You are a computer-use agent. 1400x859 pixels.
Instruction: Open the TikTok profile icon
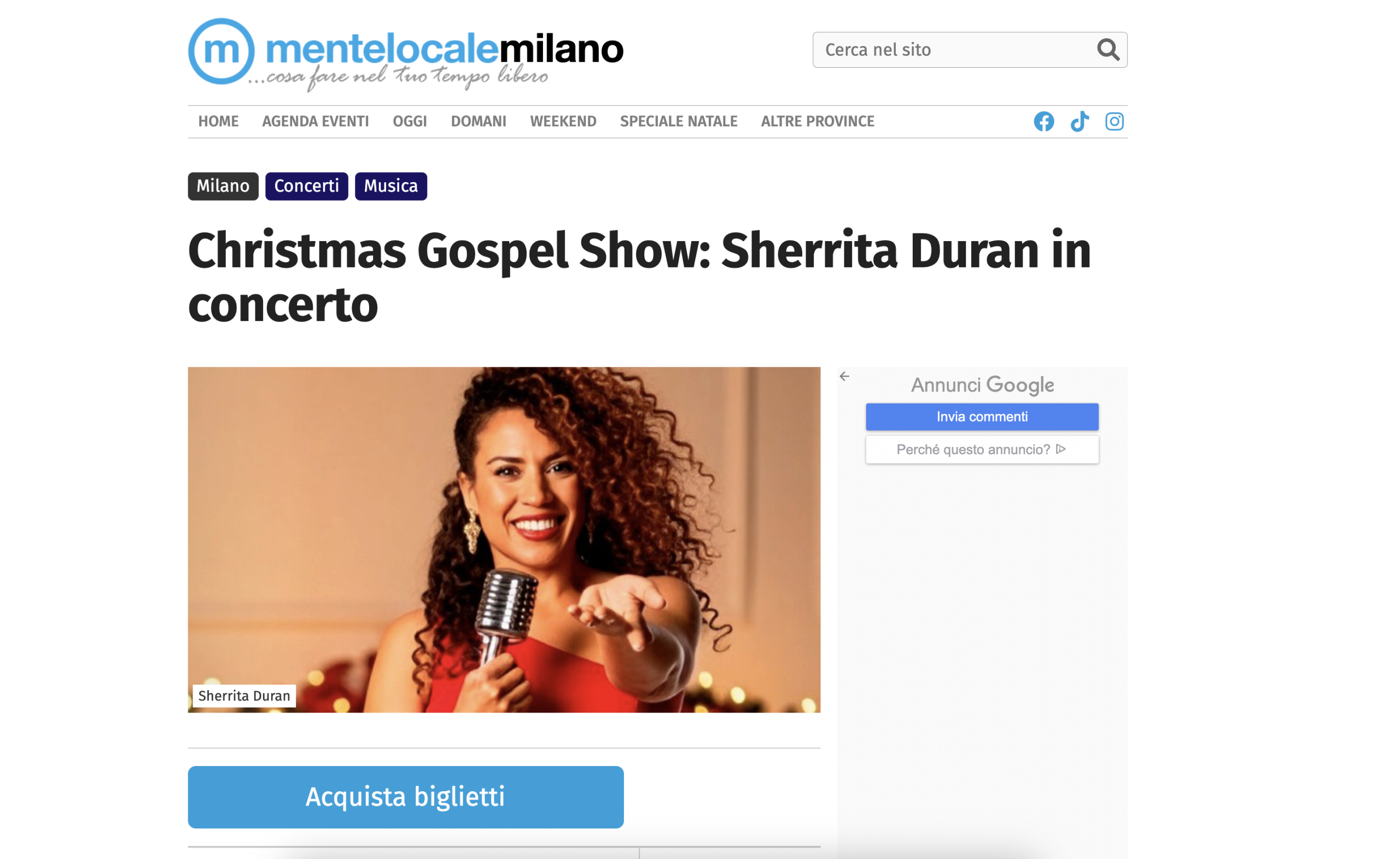pyautogui.click(x=1080, y=121)
